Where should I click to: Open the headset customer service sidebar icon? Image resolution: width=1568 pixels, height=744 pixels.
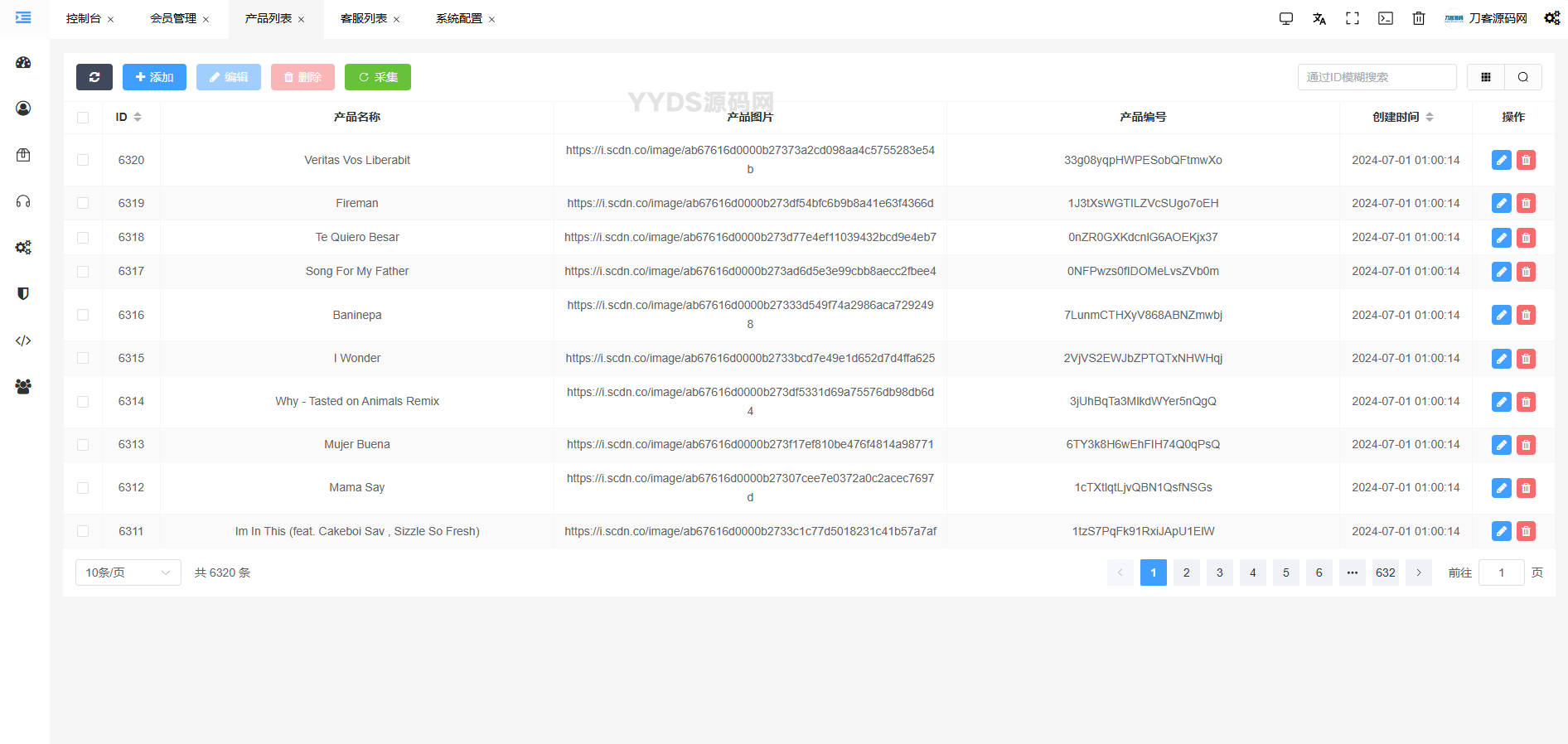(x=23, y=201)
